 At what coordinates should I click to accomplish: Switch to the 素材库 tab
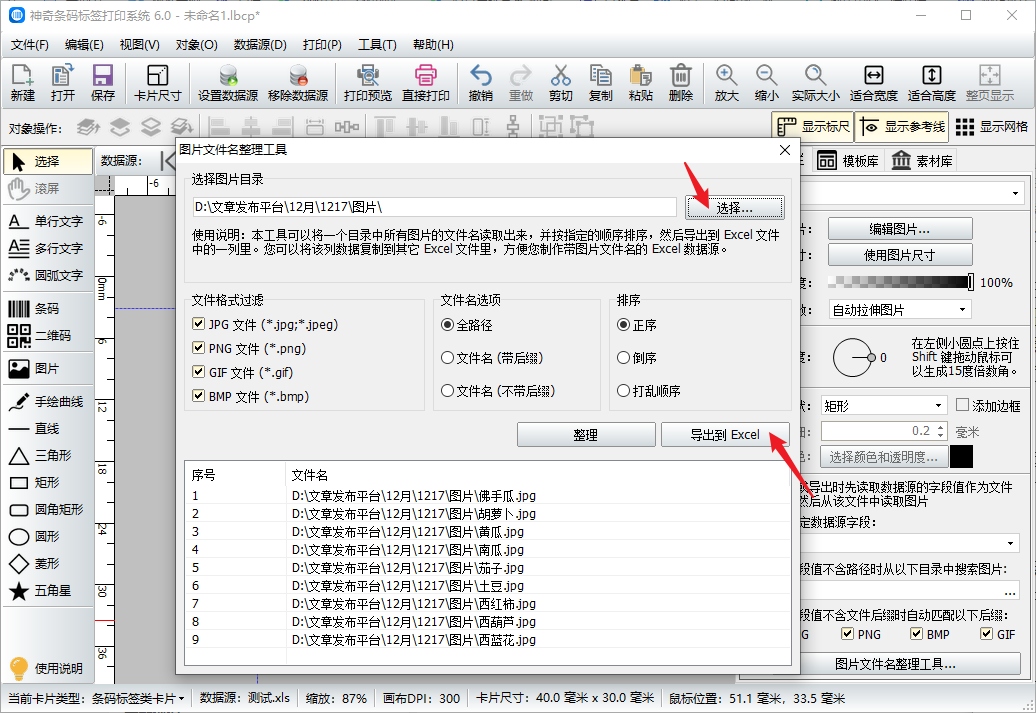(922, 161)
